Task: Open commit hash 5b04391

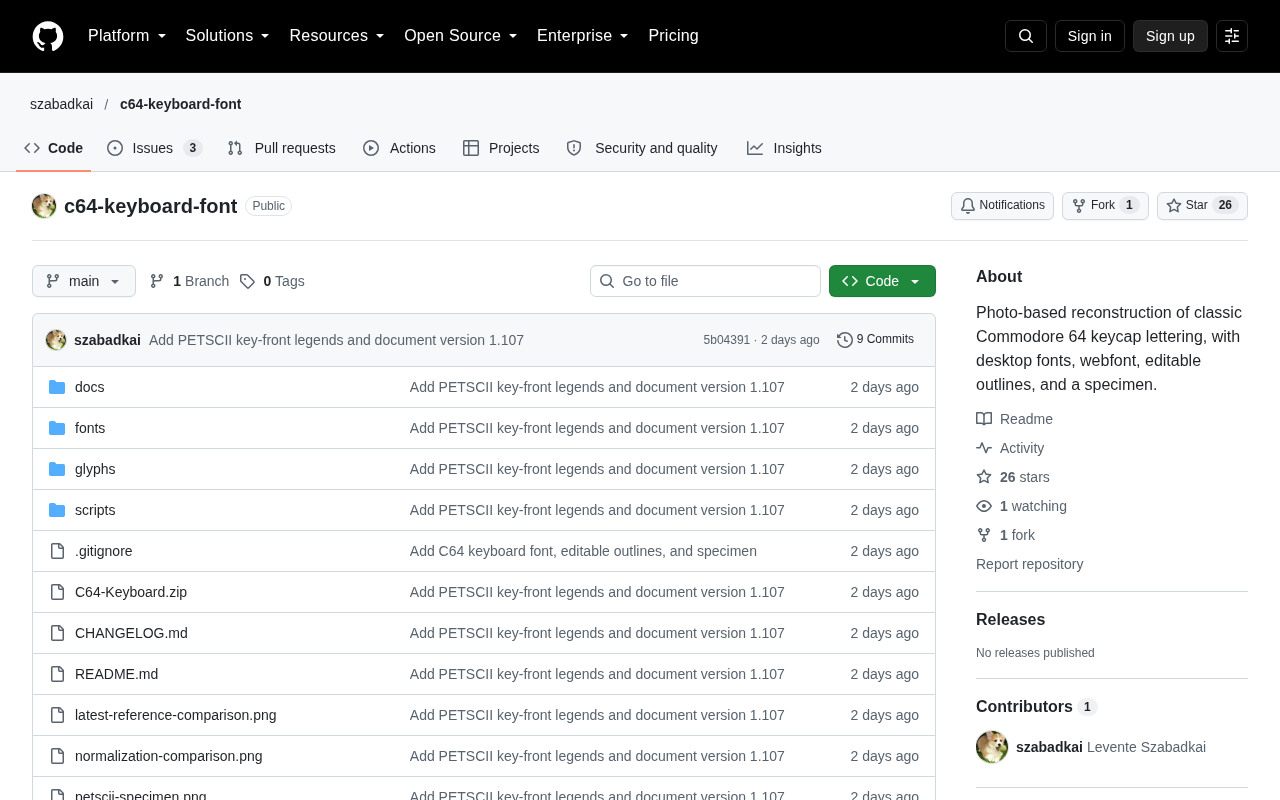Action: 726,340
